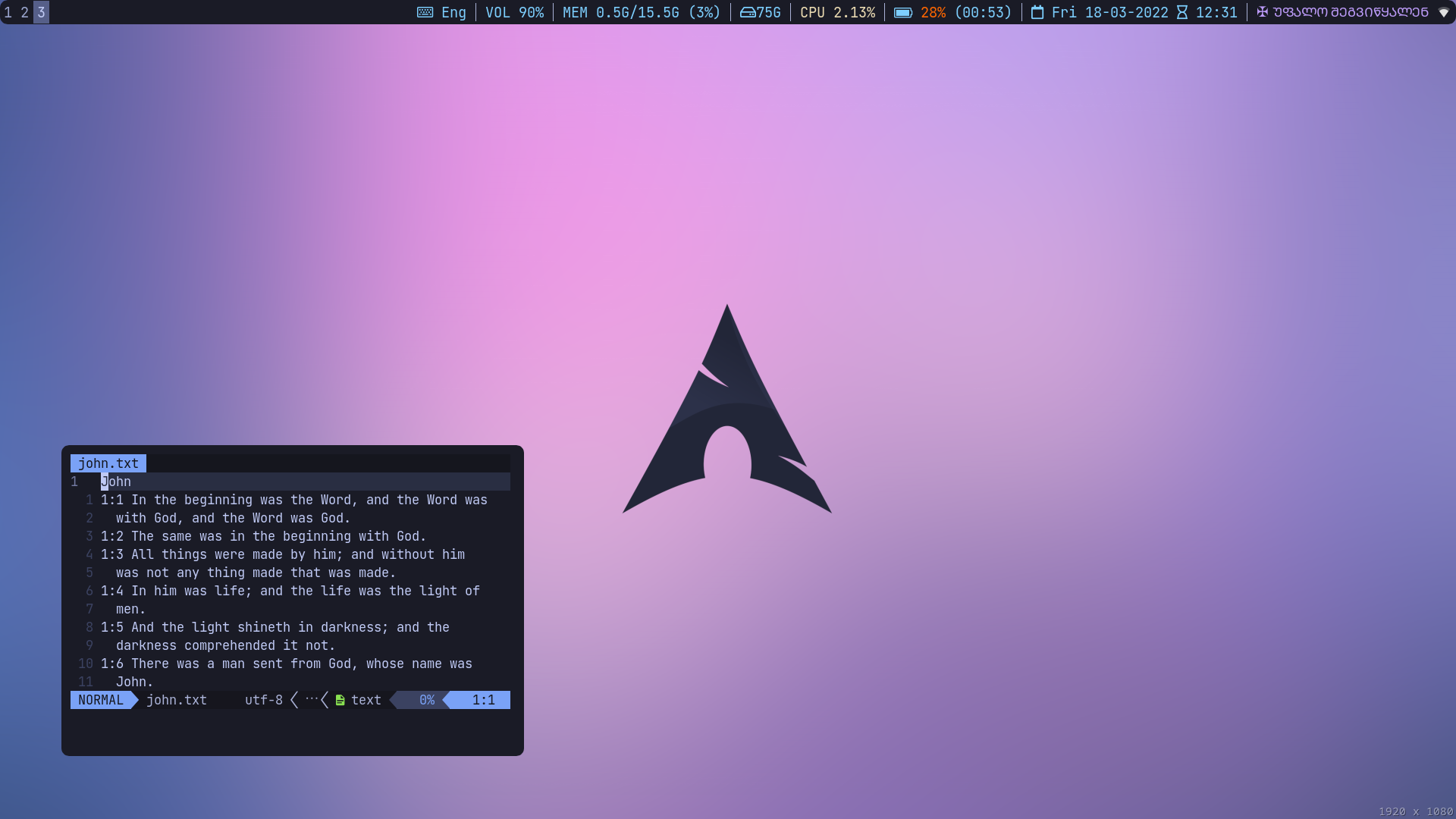The height and width of the screenshot is (819, 1456).
Task: Click the keyboard layout icon
Action: [x=425, y=12]
